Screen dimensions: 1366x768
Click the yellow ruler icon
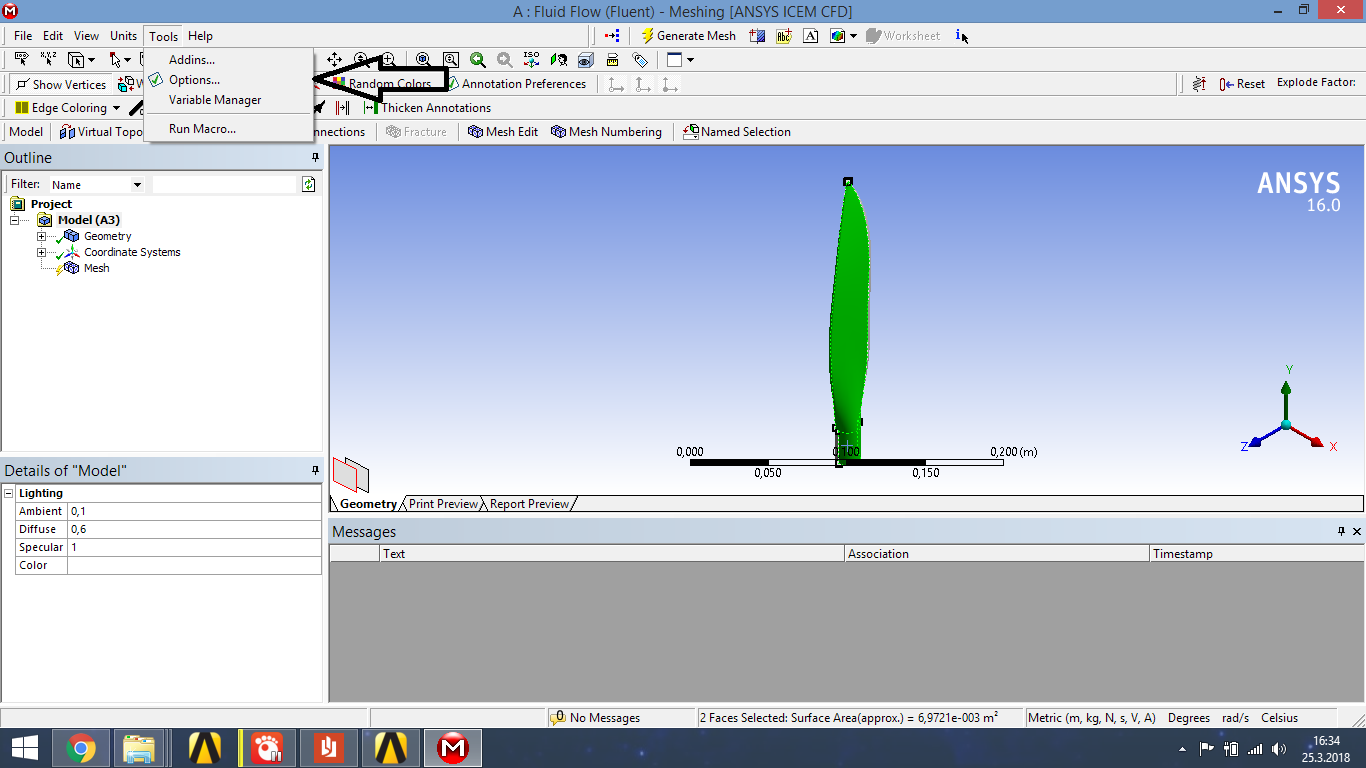(613, 60)
